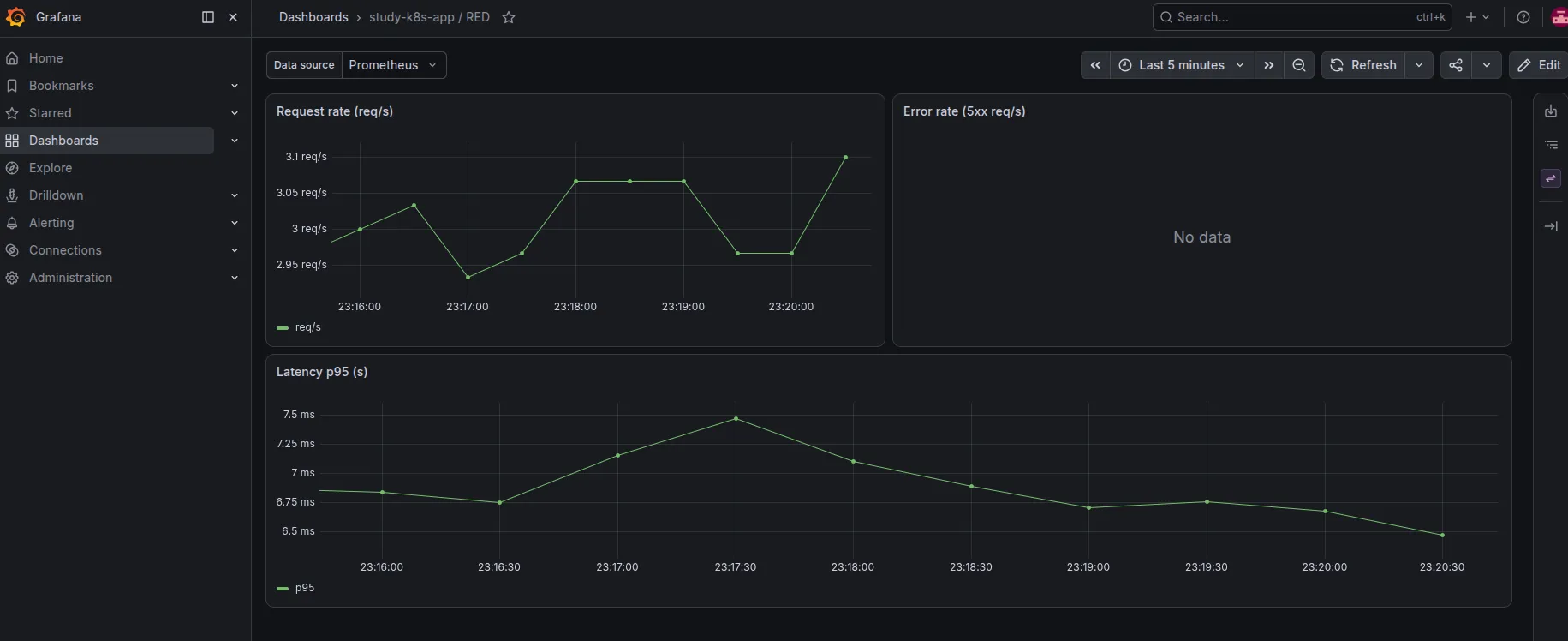
Task: Open Alerting section
Action: click(51, 223)
